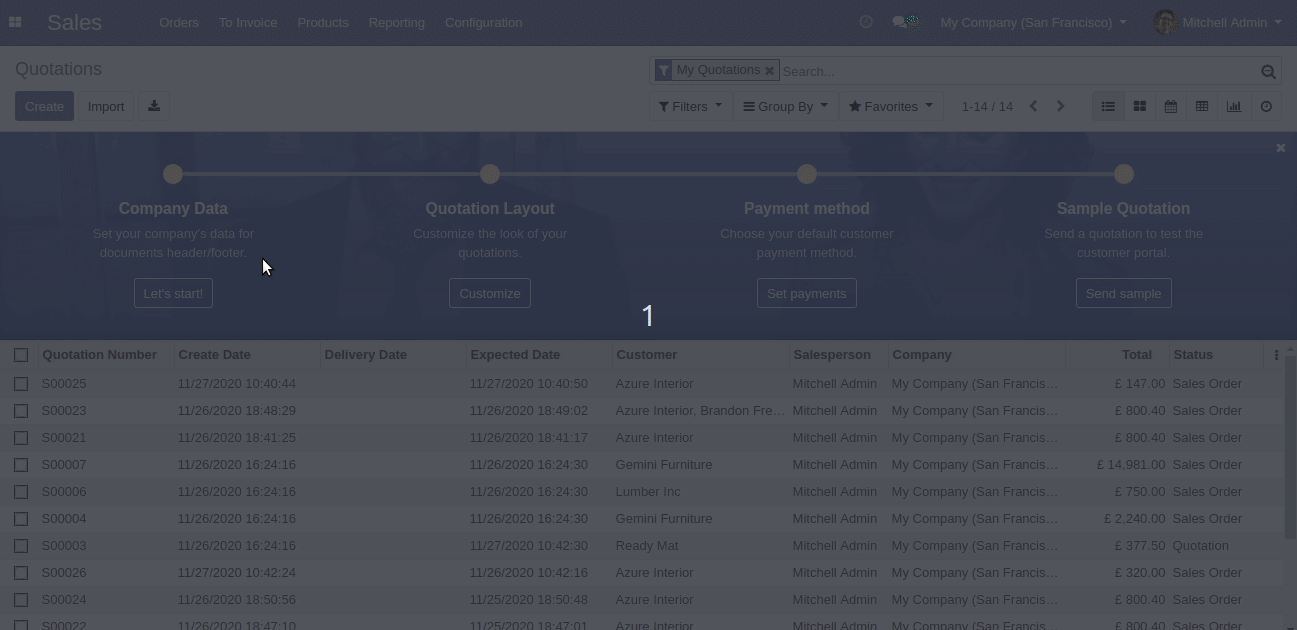This screenshot has height=630, width=1297.
Task: Click the Import button
Action: click(106, 106)
